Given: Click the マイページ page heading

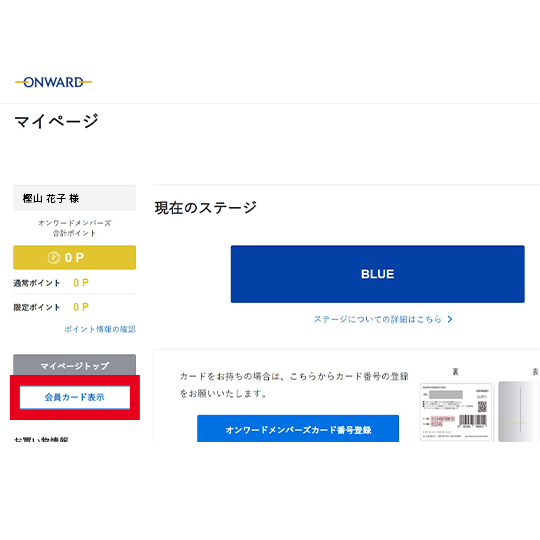Looking at the screenshot, I should (56, 121).
